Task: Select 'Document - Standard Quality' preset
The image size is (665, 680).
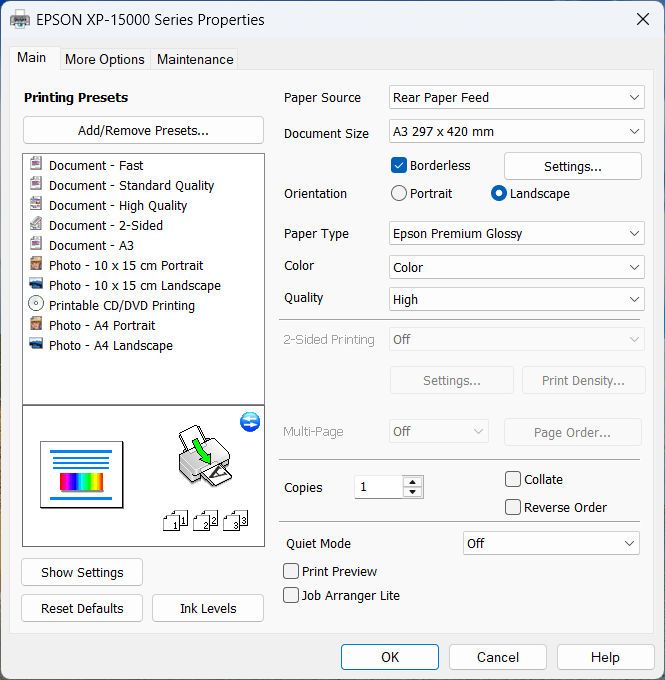Action: pyautogui.click(x=131, y=185)
